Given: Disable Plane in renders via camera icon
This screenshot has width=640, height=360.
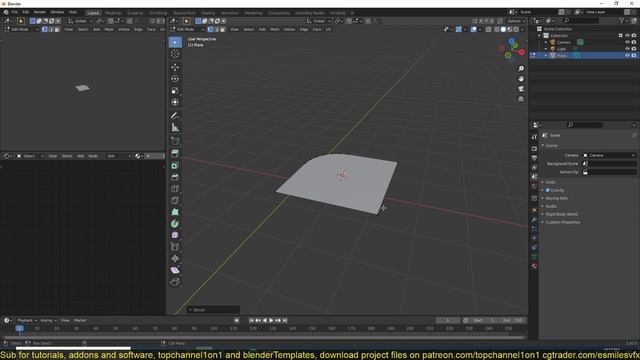Looking at the screenshot, I should pos(634,55).
